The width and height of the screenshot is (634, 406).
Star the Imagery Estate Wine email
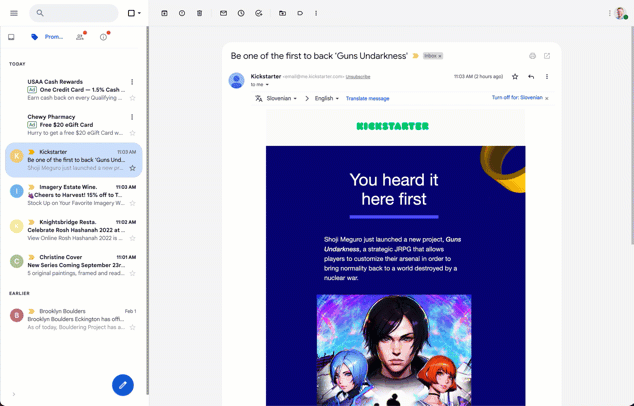132,203
